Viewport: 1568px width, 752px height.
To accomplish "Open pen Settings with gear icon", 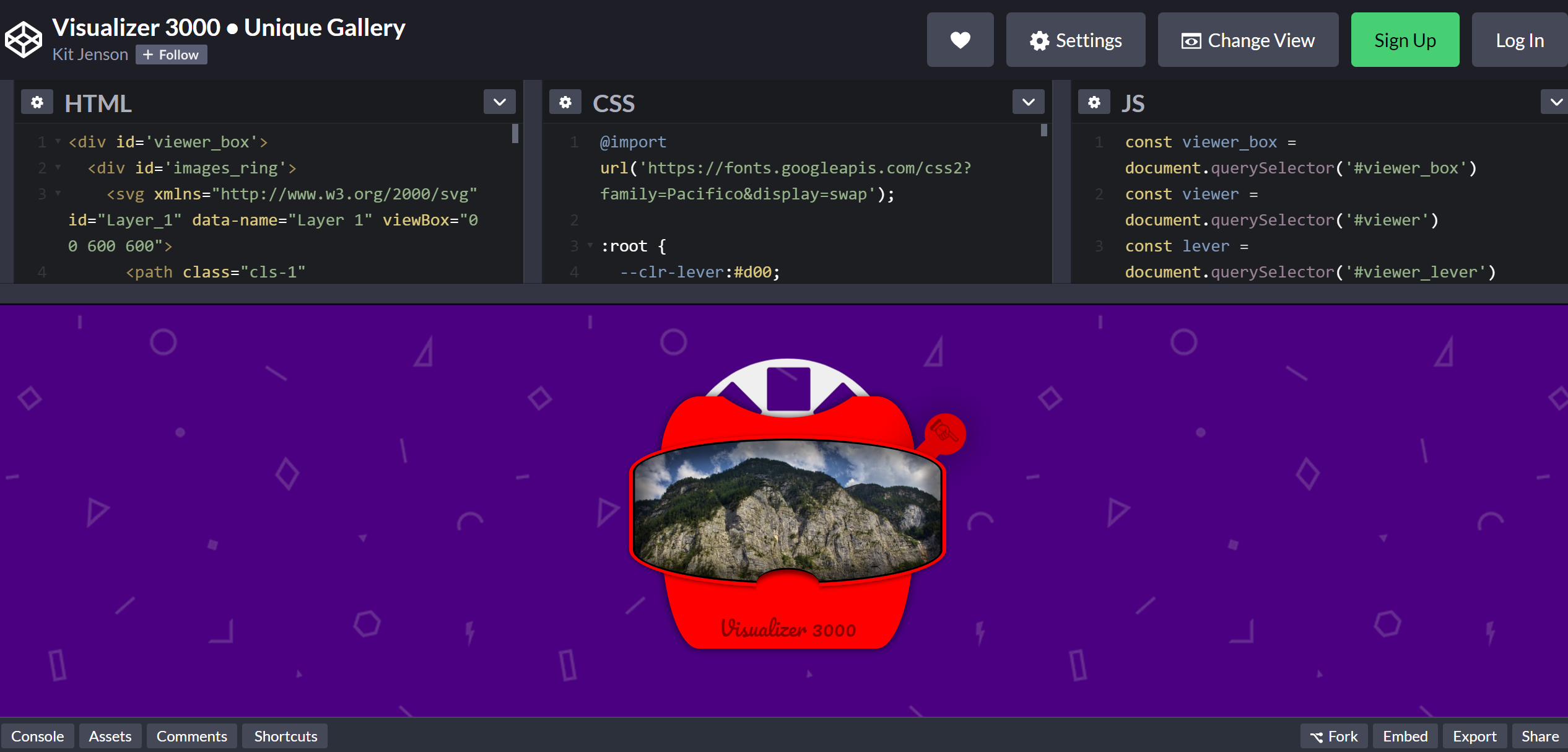I will click(1075, 40).
